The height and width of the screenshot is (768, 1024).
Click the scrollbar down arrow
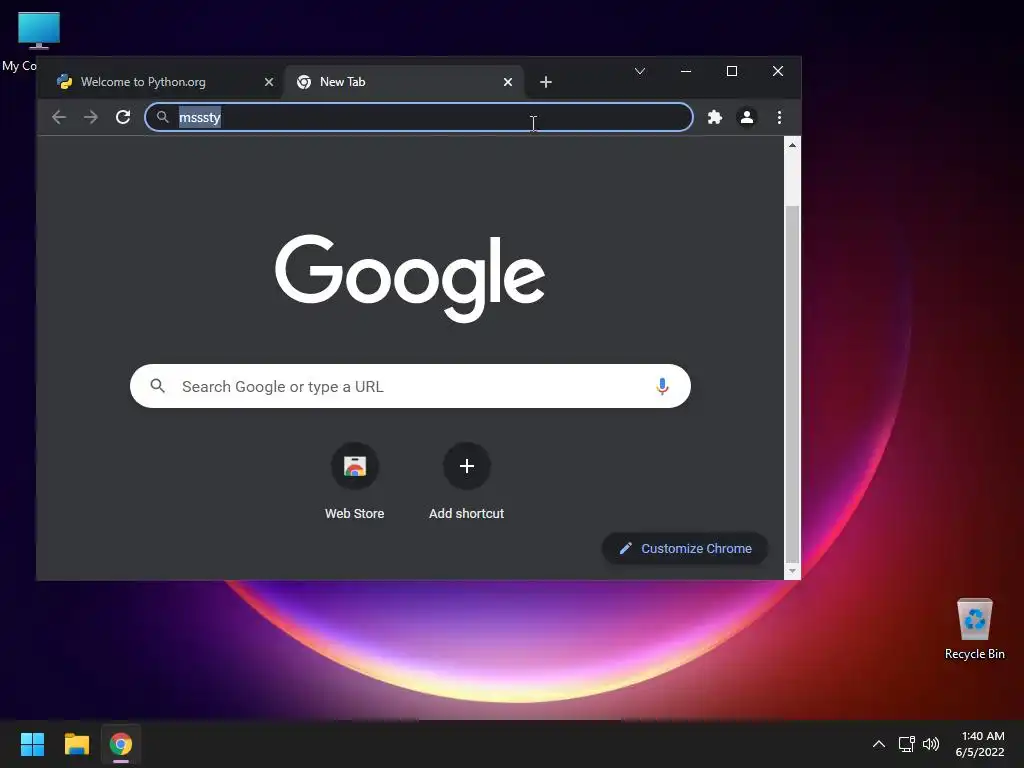point(792,571)
